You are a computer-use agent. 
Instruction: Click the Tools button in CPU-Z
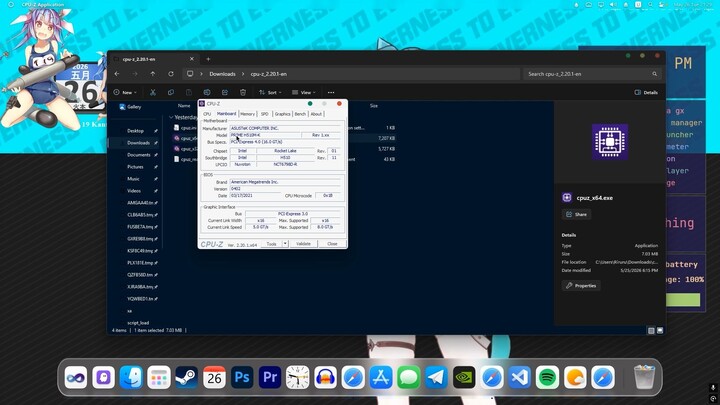click(271, 244)
